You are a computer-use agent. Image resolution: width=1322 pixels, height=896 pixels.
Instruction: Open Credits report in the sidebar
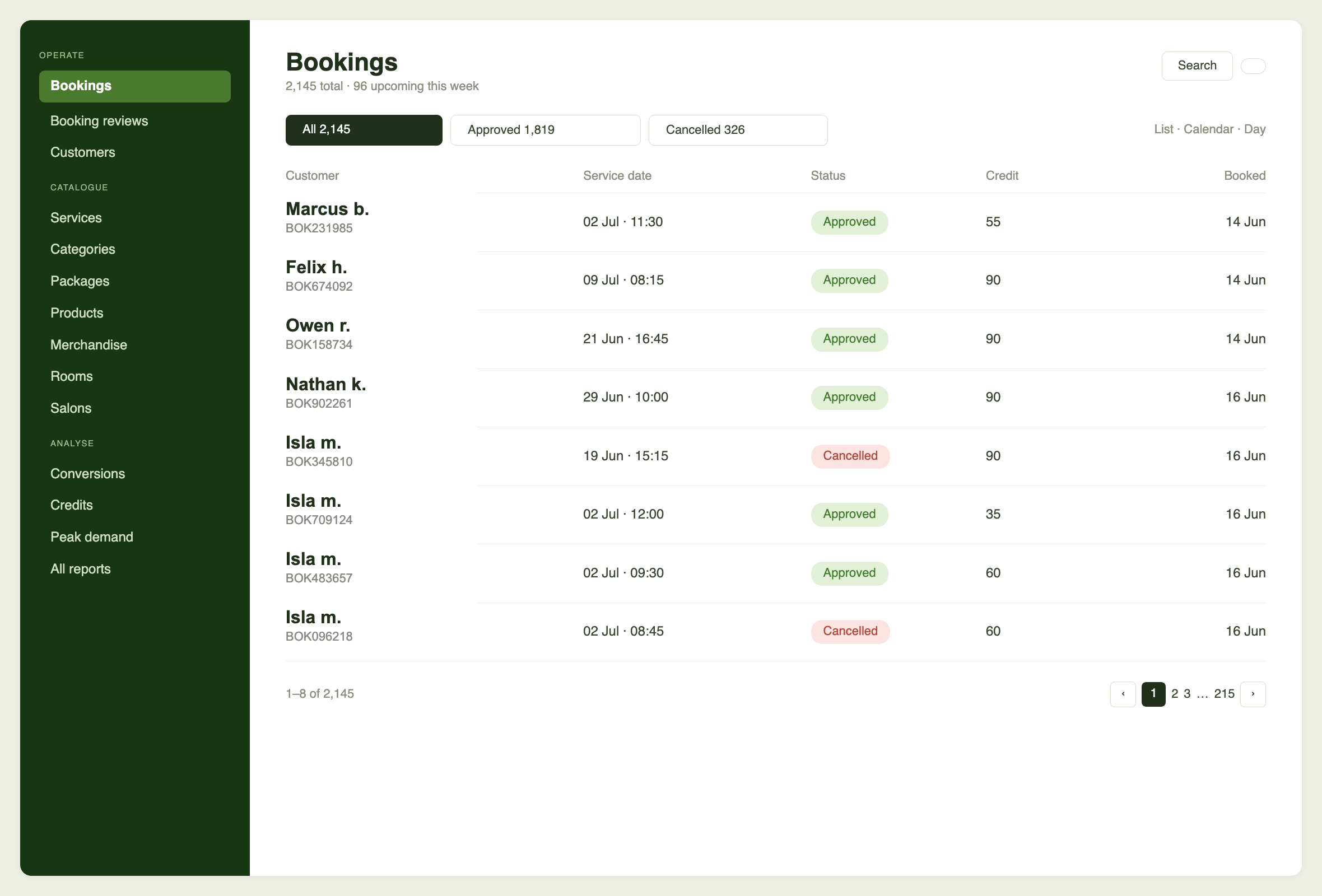pos(71,505)
